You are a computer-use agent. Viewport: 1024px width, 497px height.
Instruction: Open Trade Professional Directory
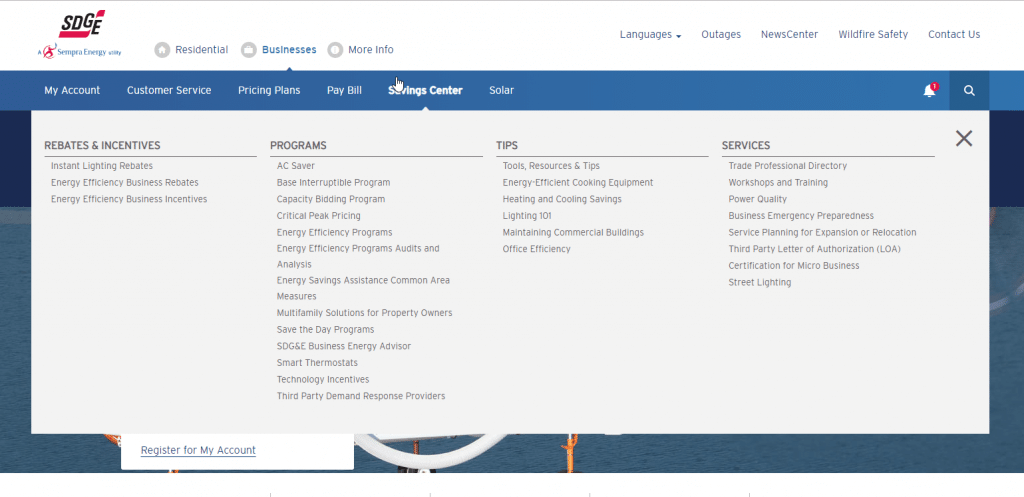click(x=788, y=166)
